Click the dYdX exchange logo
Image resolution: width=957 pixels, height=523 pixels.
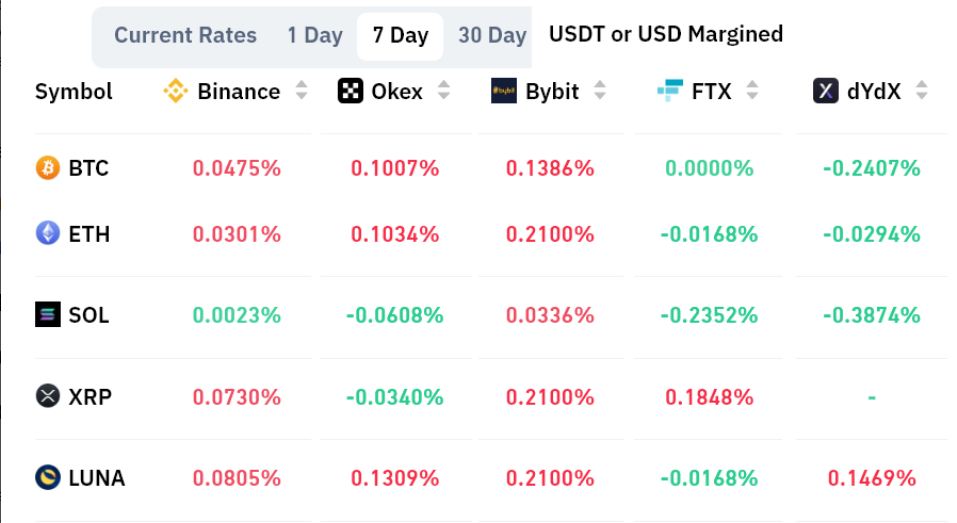tap(825, 92)
